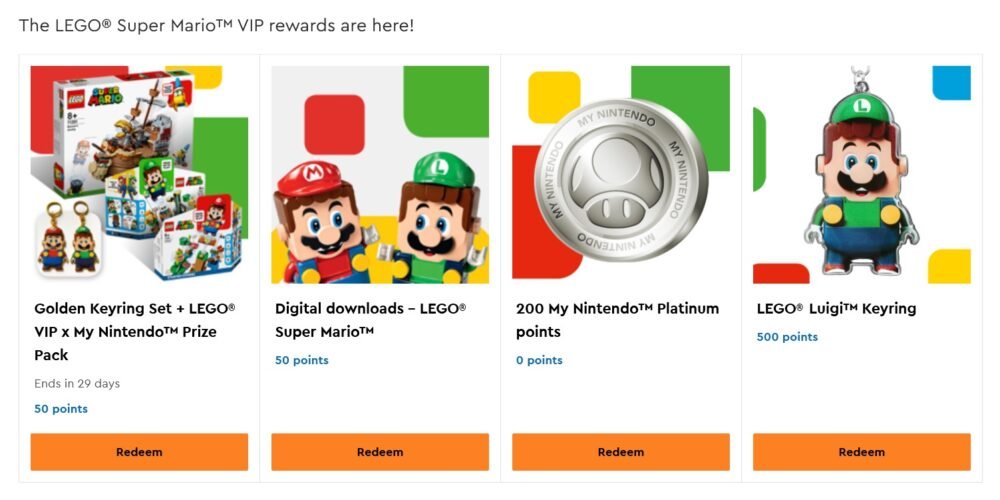This screenshot has width=1000, height=500.
Task: Redeem the LEGO Luigi Keyring reward
Action: (862, 452)
